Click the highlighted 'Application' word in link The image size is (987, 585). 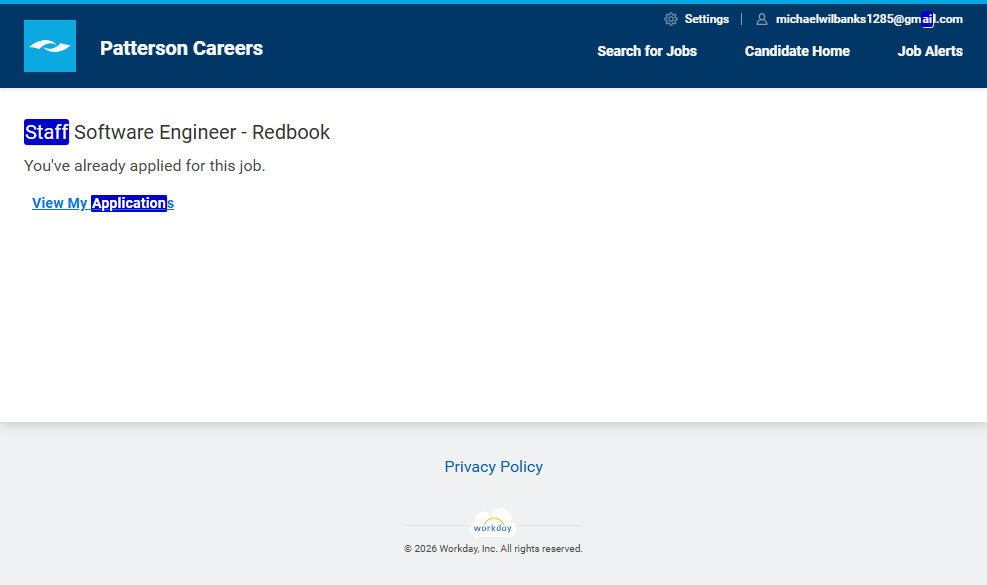tap(128, 203)
